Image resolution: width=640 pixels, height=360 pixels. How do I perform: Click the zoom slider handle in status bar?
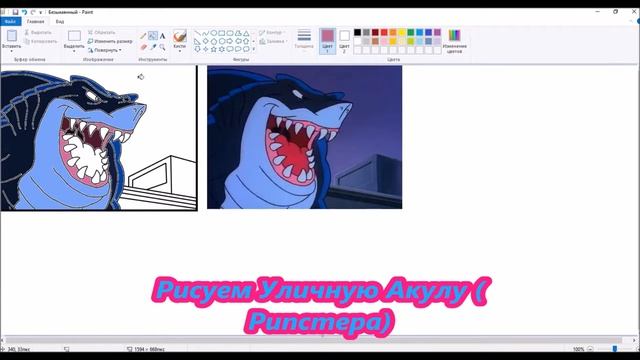click(615, 349)
